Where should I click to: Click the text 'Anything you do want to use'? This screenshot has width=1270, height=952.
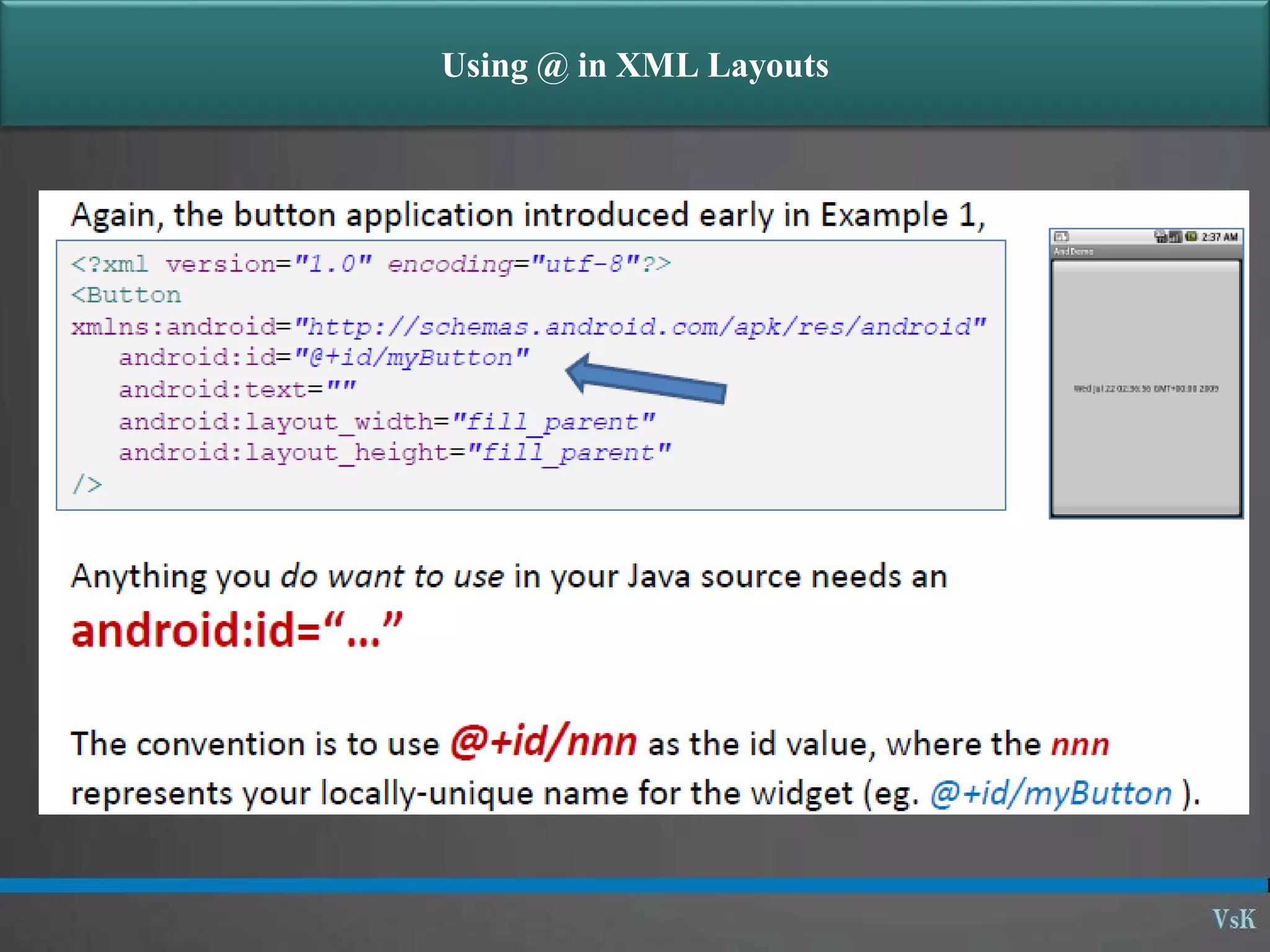point(287,577)
